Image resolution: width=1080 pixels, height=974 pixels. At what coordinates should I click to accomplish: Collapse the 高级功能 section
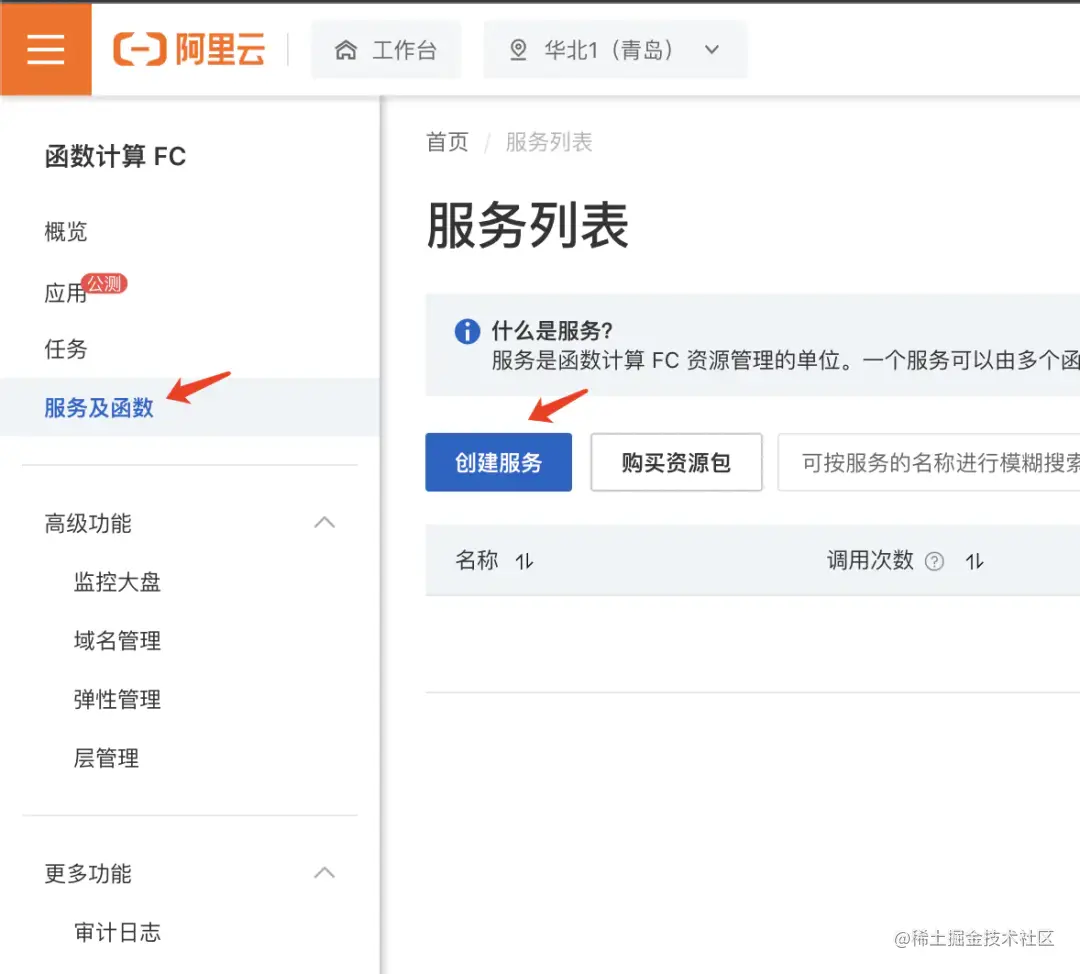pyautogui.click(x=324, y=523)
